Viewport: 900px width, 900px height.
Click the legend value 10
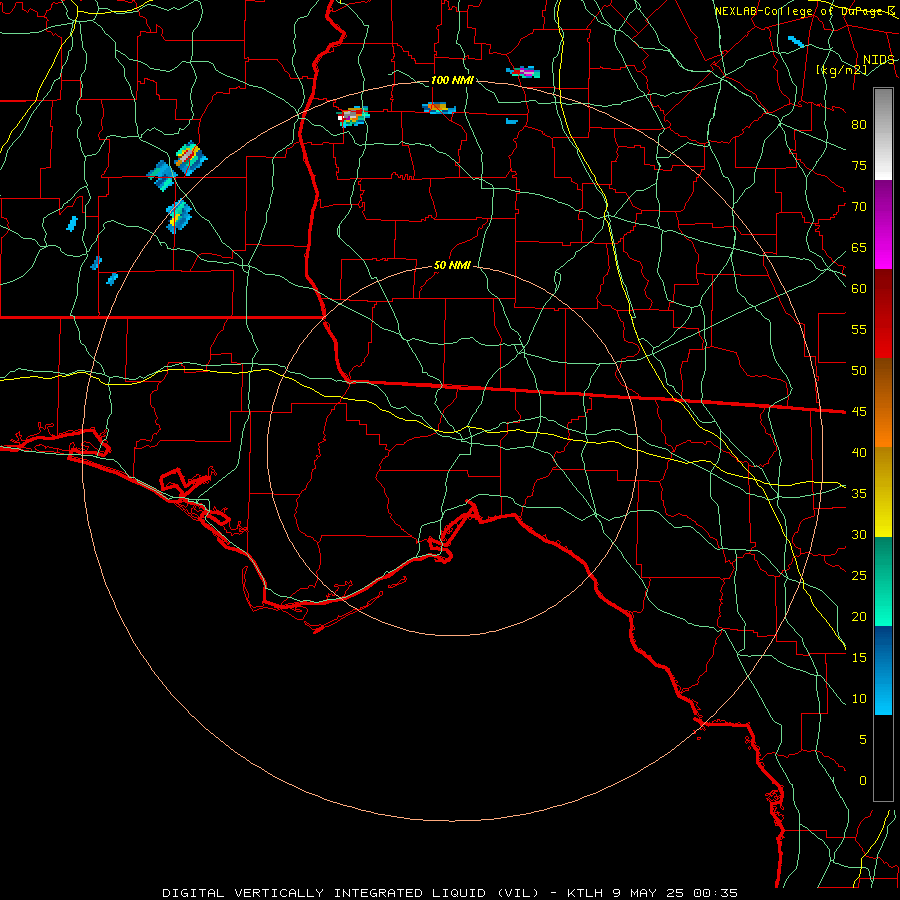pyautogui.click(x=859, y=699)
